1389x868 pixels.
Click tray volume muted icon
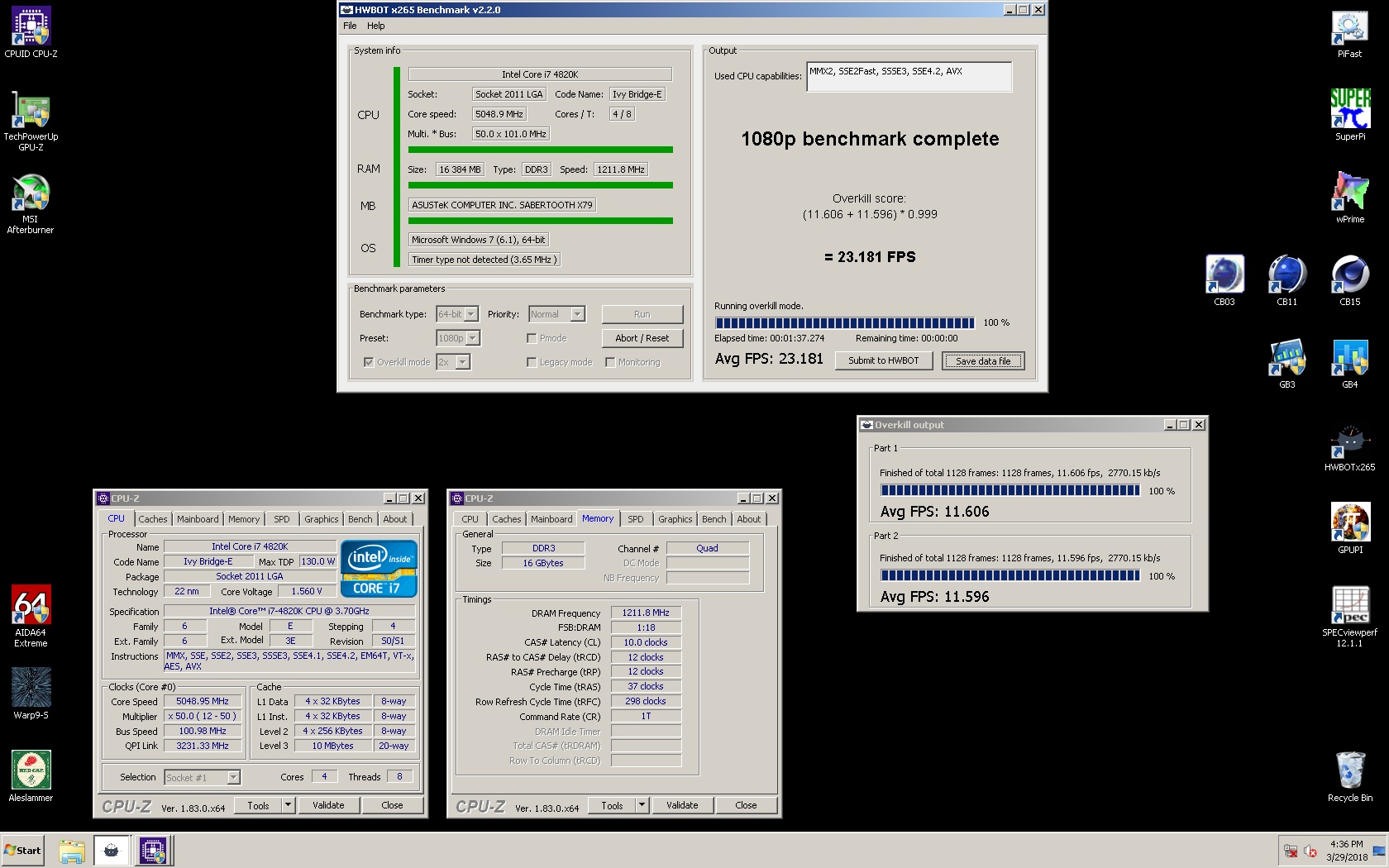point(1310,851)
